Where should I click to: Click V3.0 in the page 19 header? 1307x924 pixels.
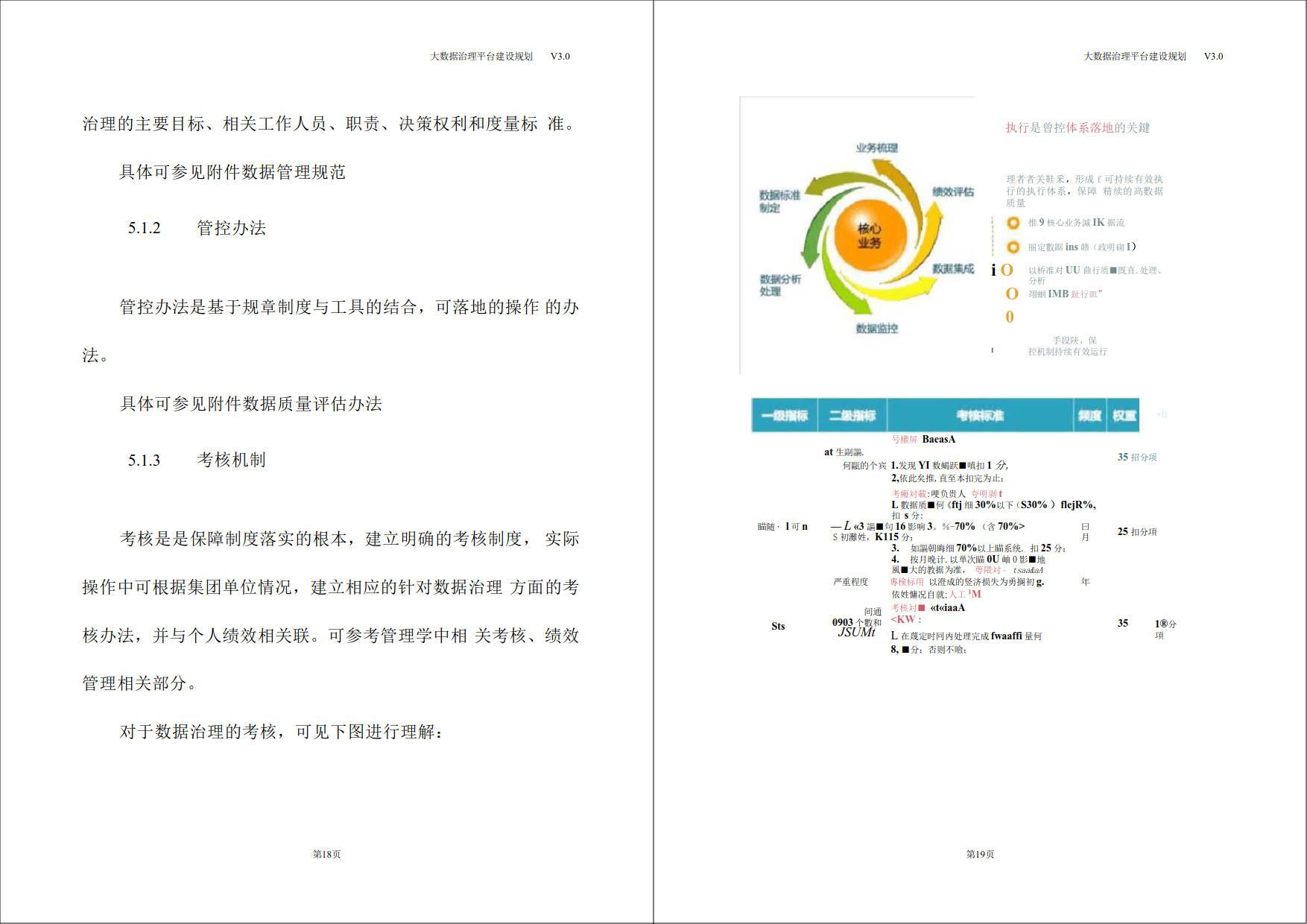coord(1214,56)
